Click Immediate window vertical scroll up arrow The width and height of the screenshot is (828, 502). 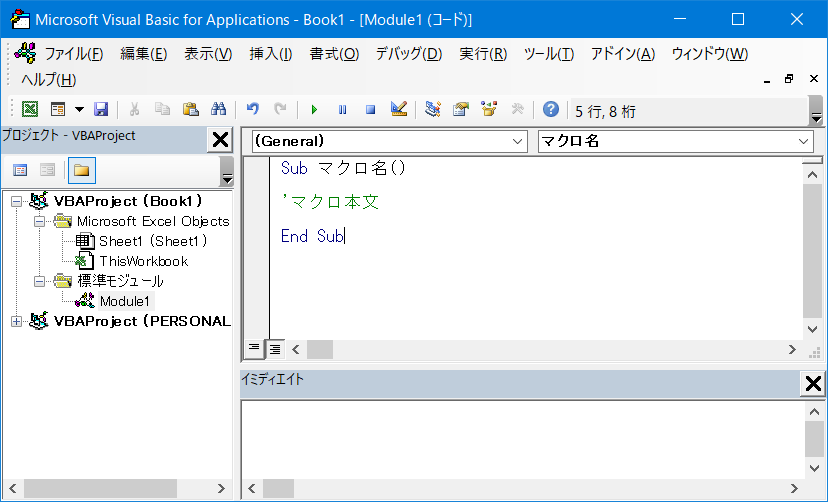tap(814, 412)
